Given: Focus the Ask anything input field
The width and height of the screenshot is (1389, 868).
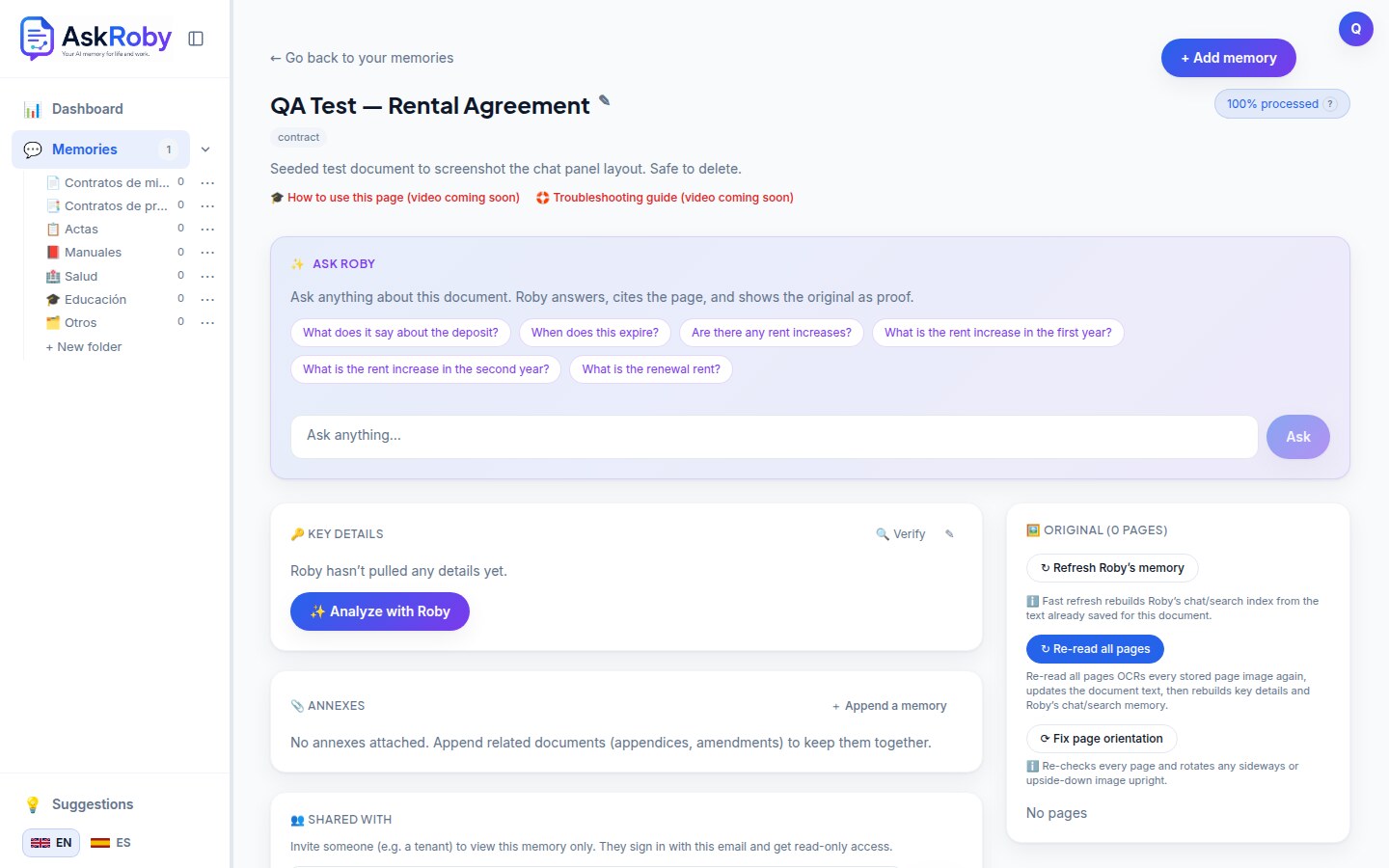Looking at the screenshot, I should [x=774, y=436].
